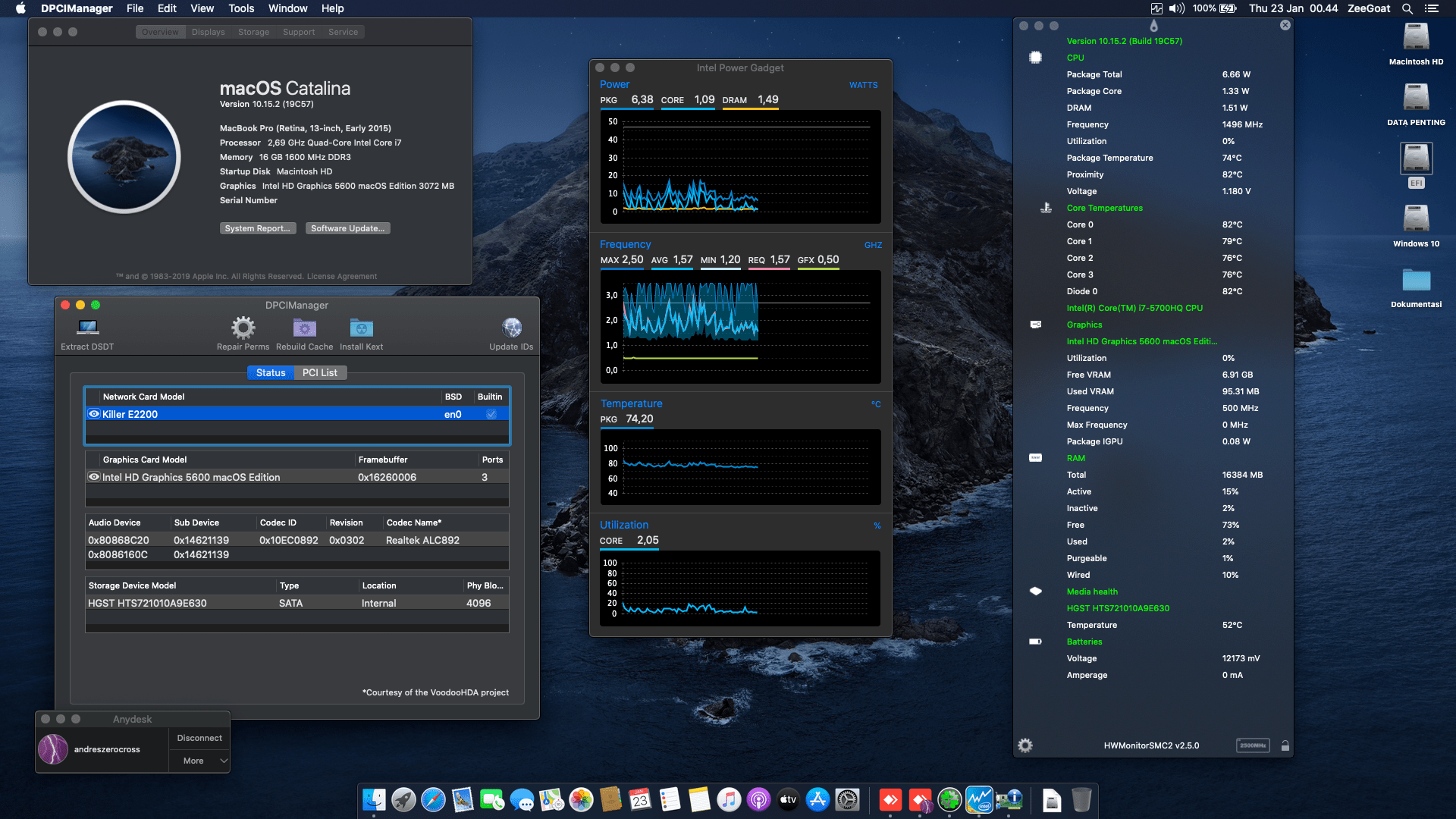This screenshot has height=819, width=1456.
Task: Select the Status tab in DPCIManager
Action: coord(271,372)
